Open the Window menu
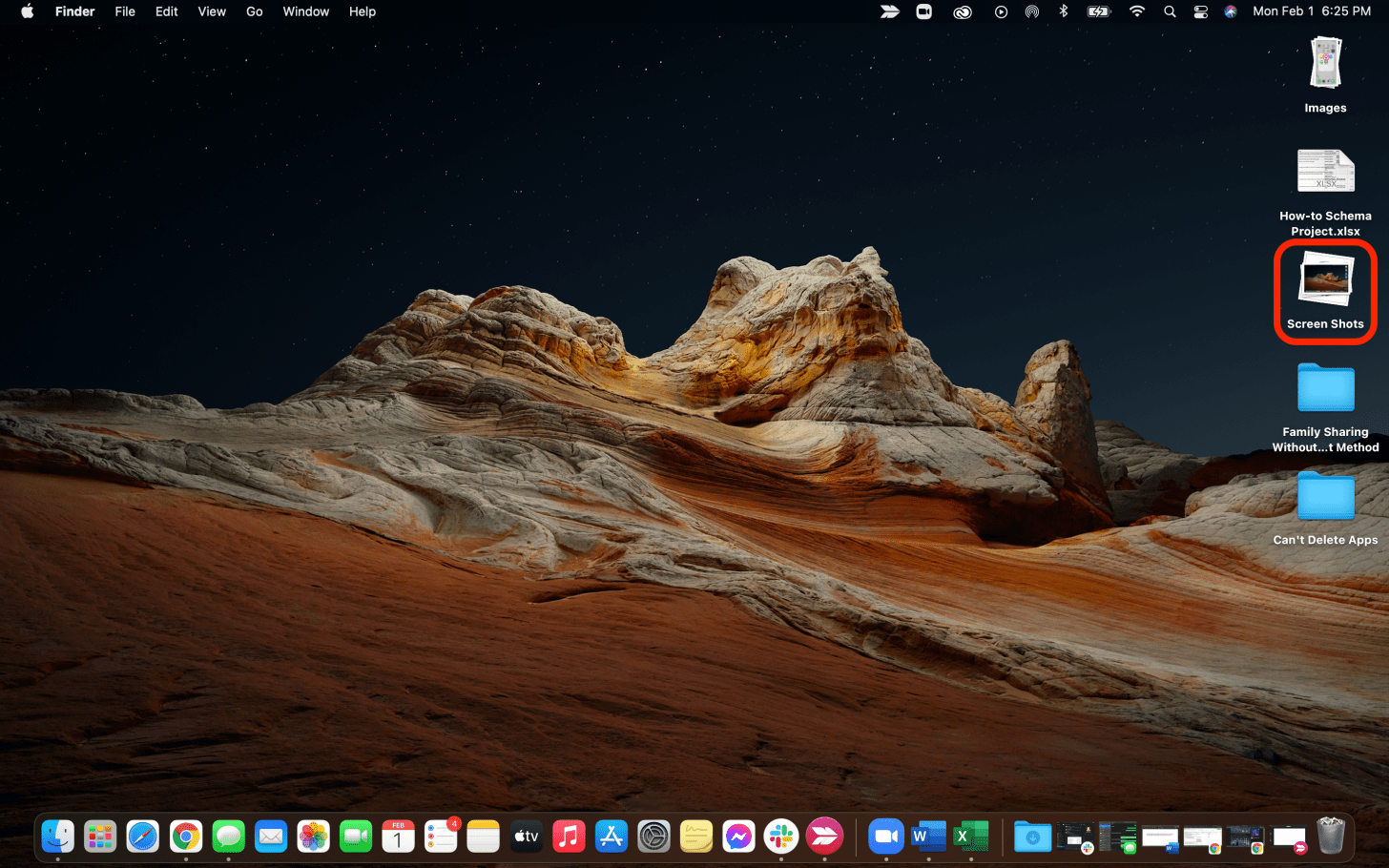This screenshot has height=868, width=1389. pyautogui.click(x=305, y=11)
